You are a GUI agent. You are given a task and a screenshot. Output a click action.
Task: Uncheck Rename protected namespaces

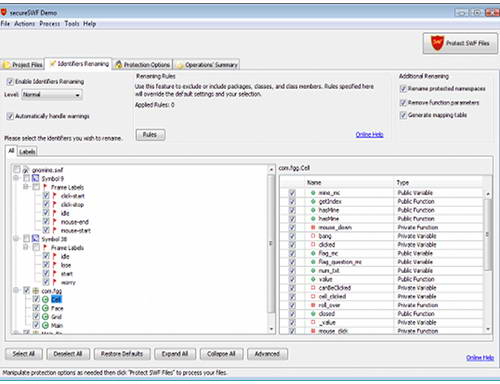click(403, 88)
